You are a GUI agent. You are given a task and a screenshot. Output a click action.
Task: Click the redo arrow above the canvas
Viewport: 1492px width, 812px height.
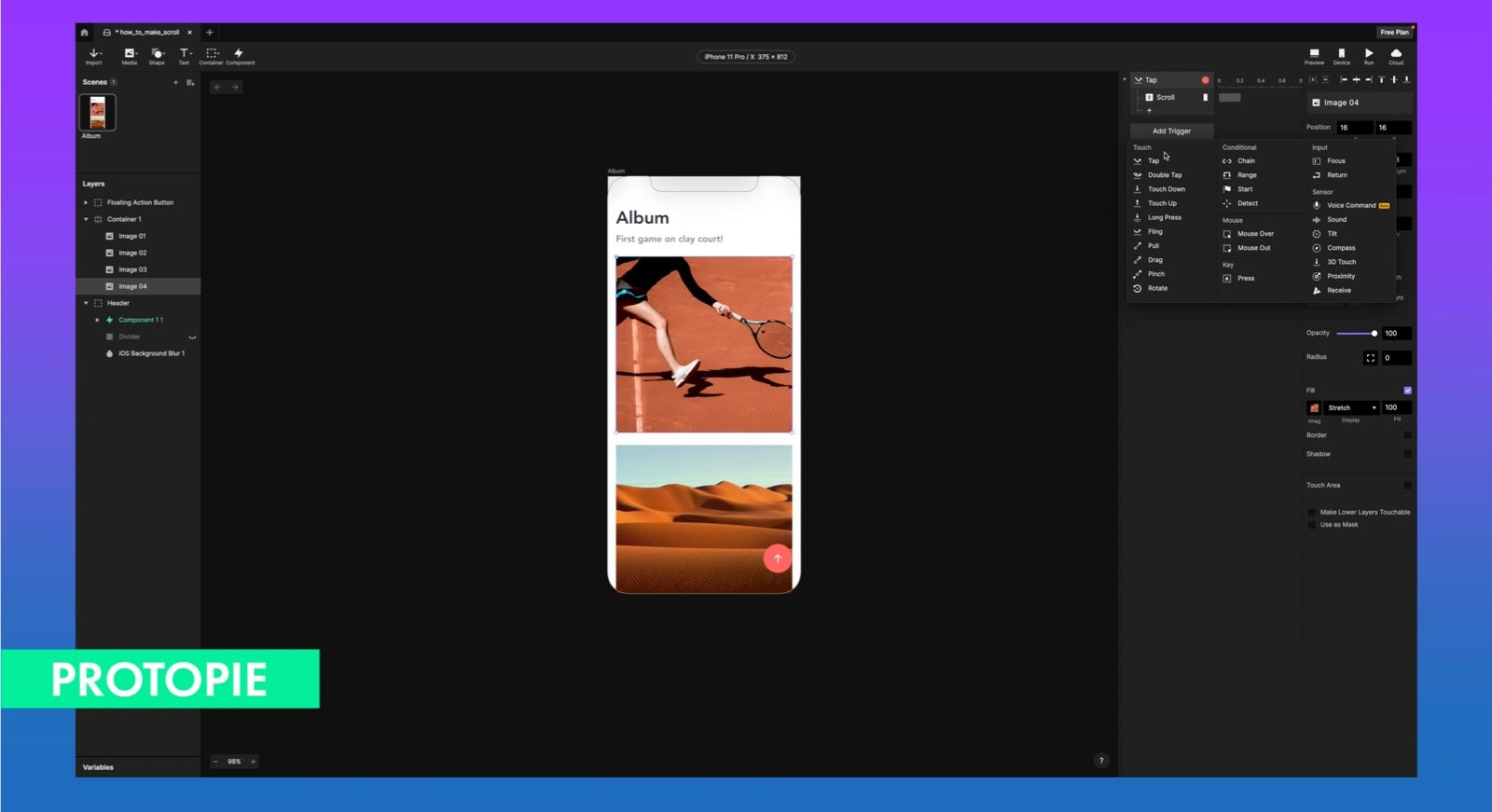pos(235,87)
